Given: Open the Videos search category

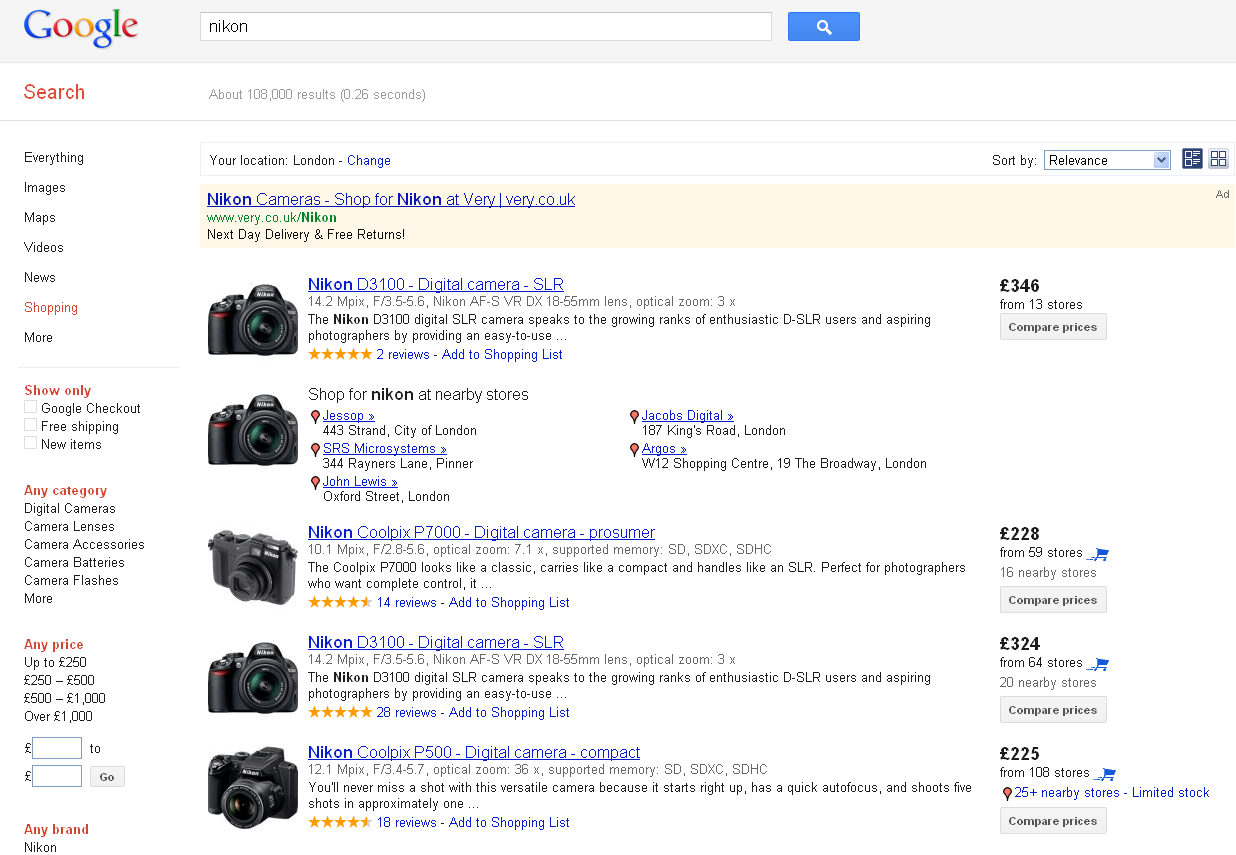Looking at the screenshot, I should point(44,247).
